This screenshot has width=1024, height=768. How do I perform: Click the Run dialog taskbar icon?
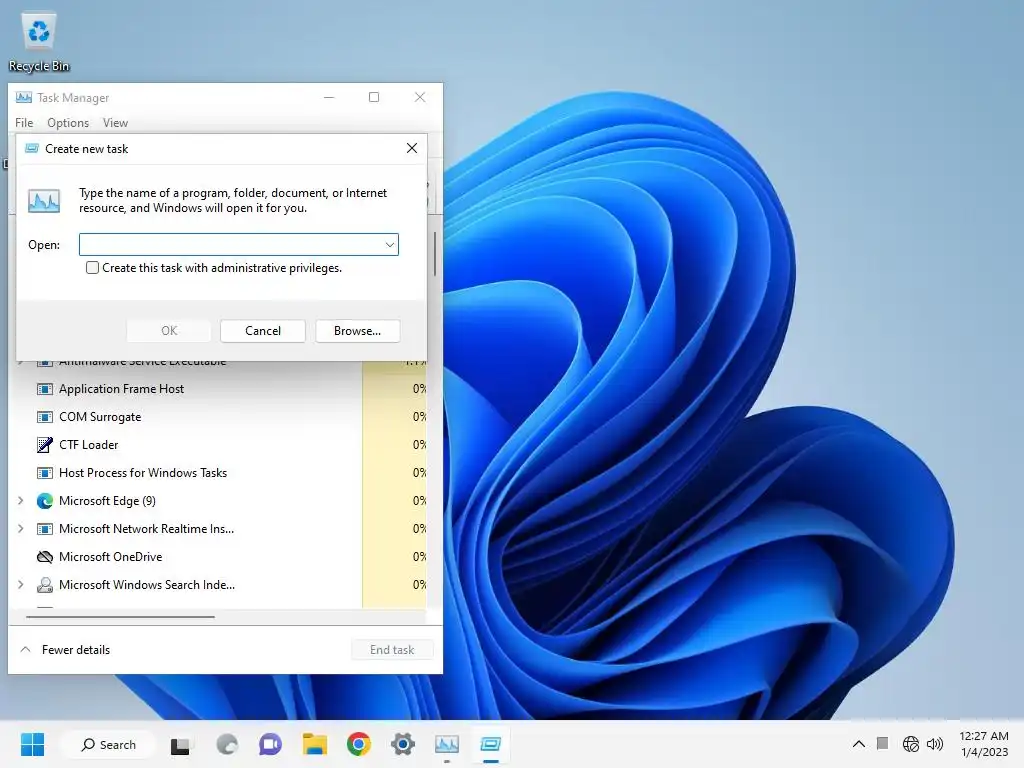[490, 744]
